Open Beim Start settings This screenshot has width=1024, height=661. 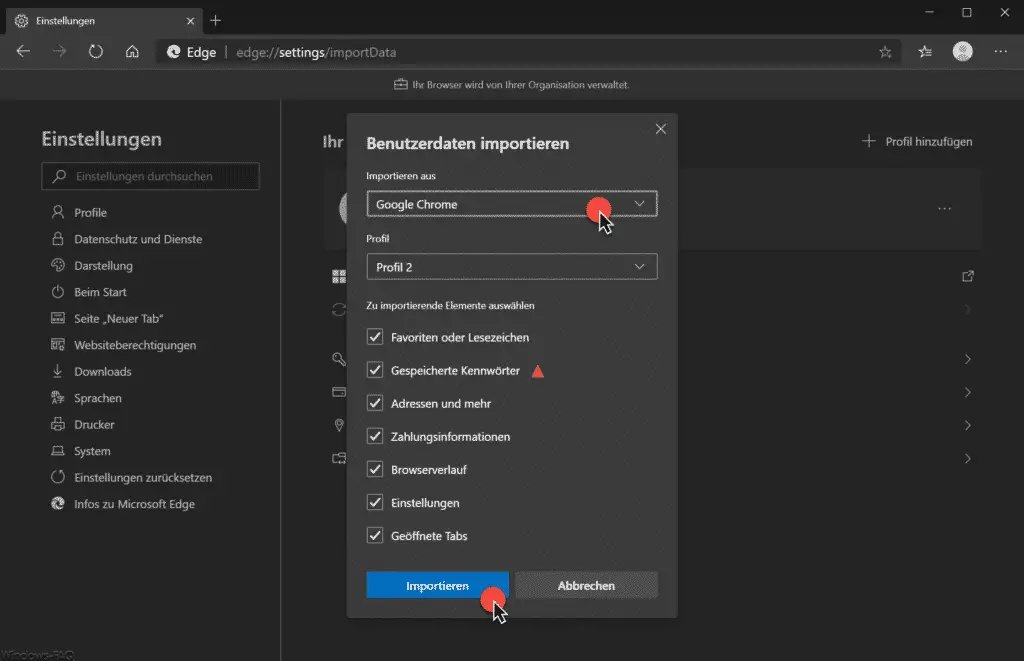click(100, 292)
